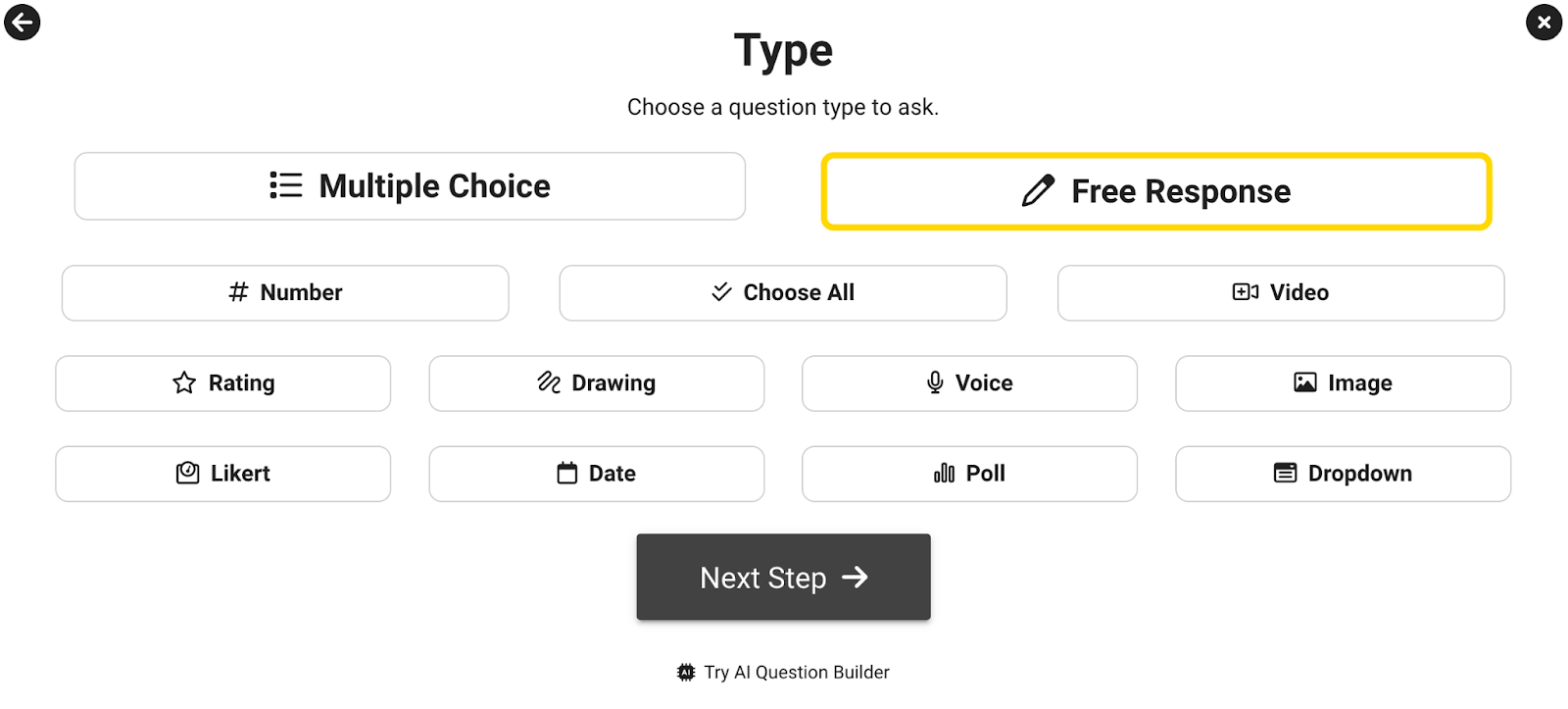
Task: Select the Date question type
Action: (596, 474)
